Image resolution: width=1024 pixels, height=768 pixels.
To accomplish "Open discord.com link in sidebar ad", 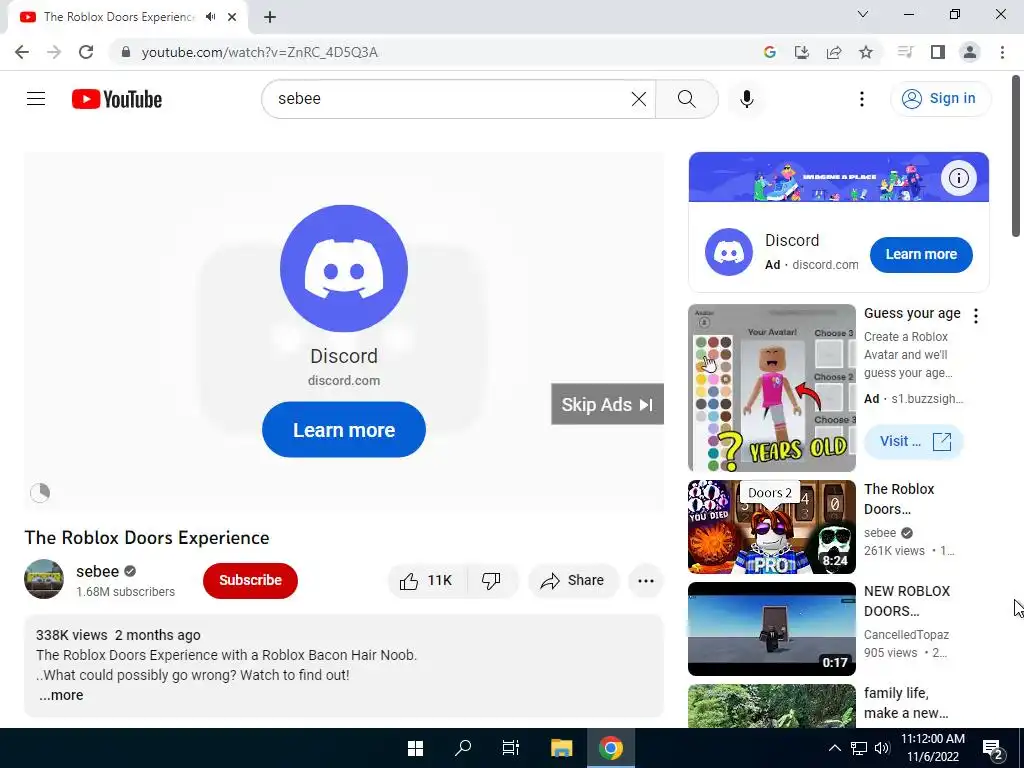I will pos(825,264).
